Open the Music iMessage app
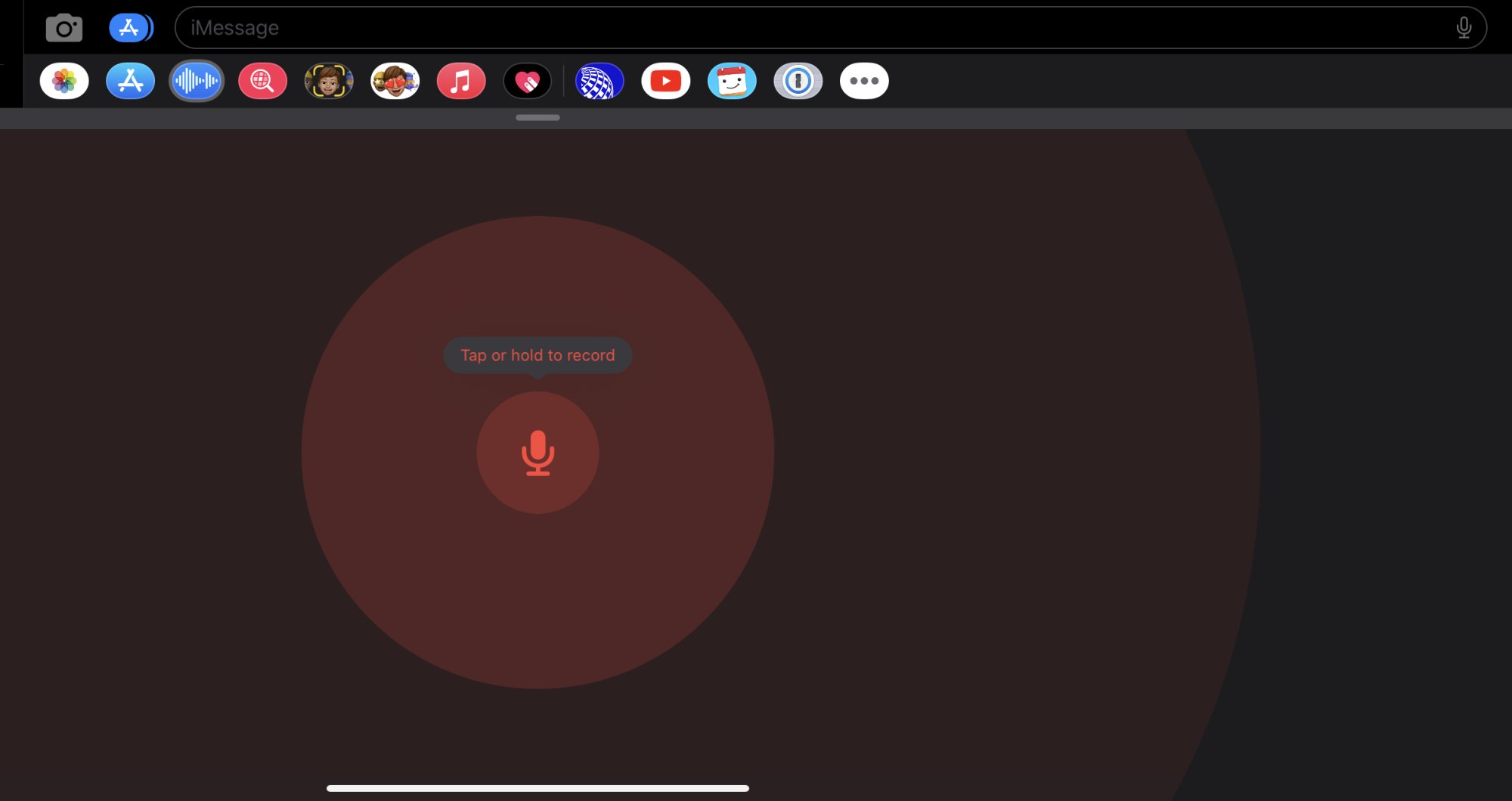 pyautogui.click(x=461, y=81)
